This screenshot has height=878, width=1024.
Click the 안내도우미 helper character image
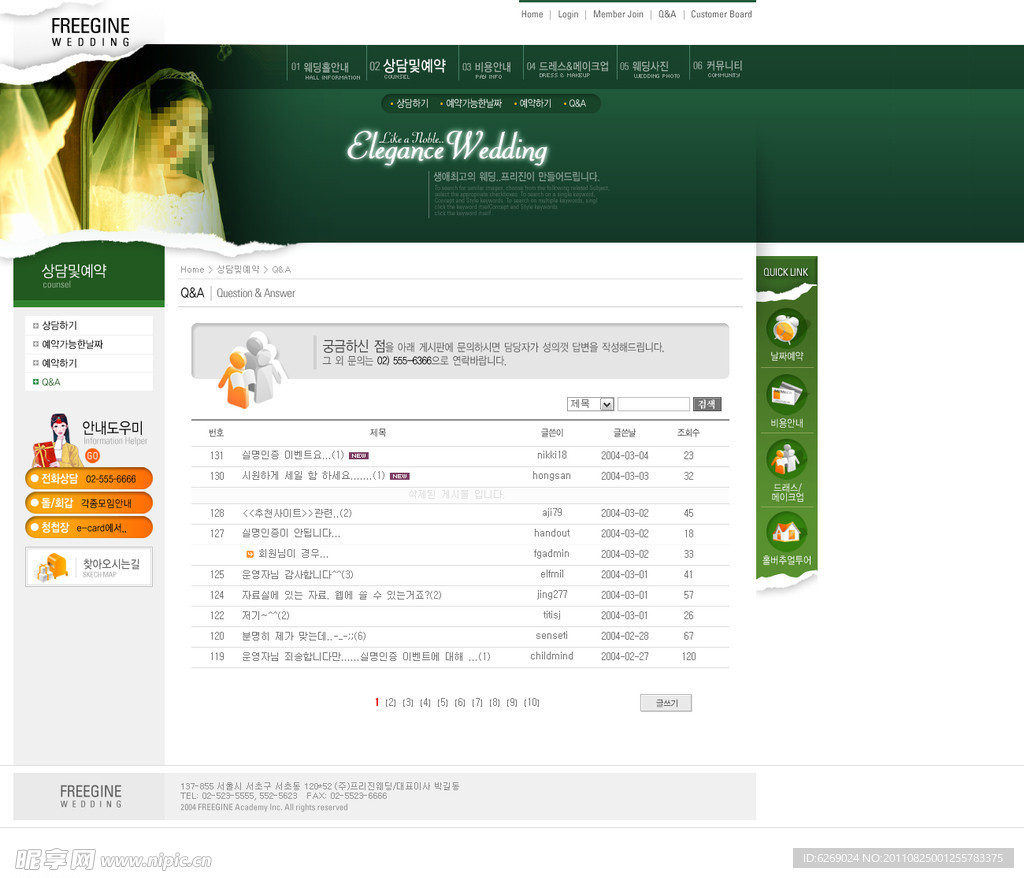coord(56,440)
